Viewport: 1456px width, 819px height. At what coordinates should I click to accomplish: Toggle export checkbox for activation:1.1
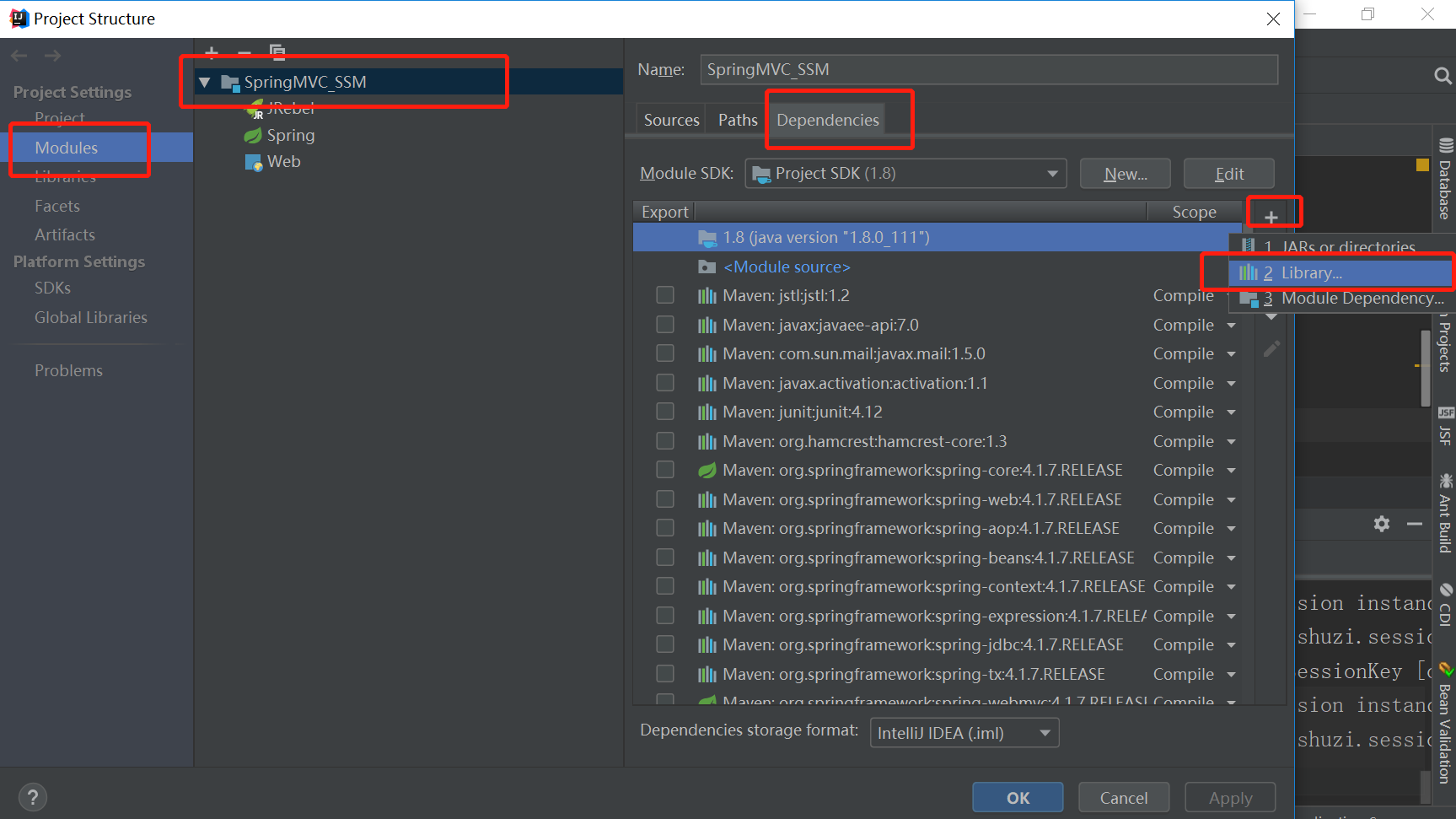(x=665, y=383)
